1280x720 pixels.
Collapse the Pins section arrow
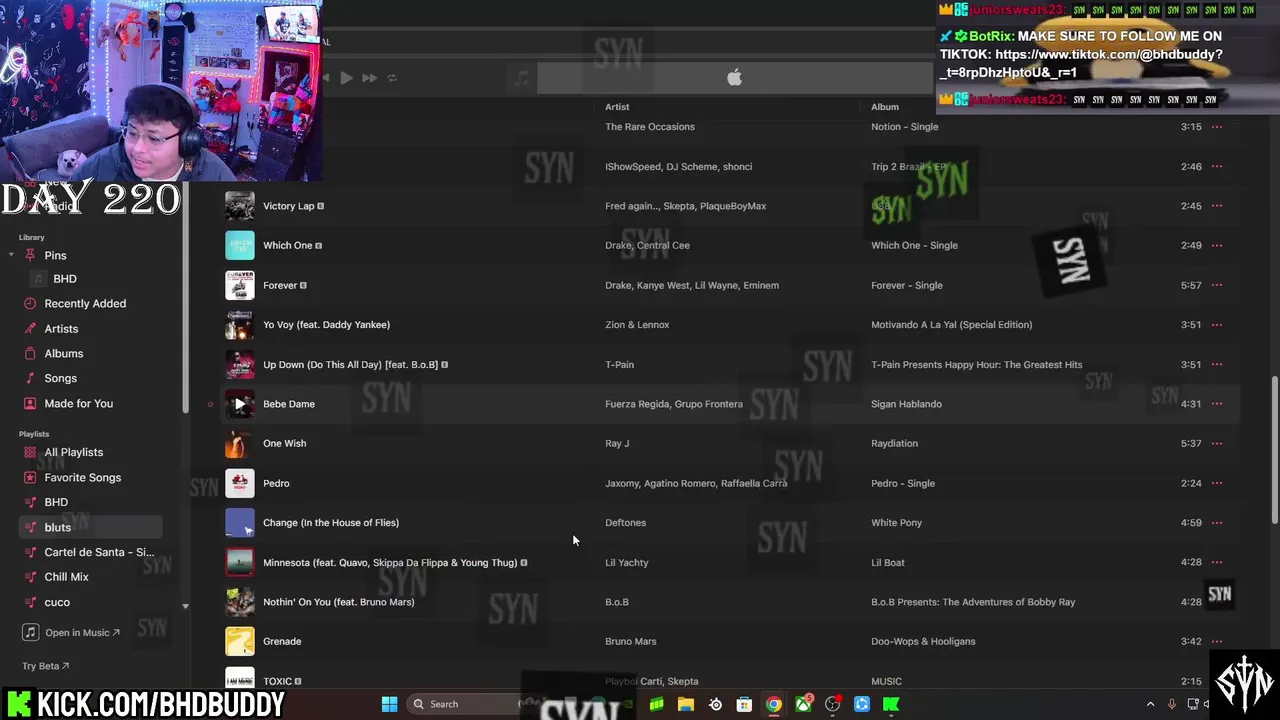coord(11,255)
